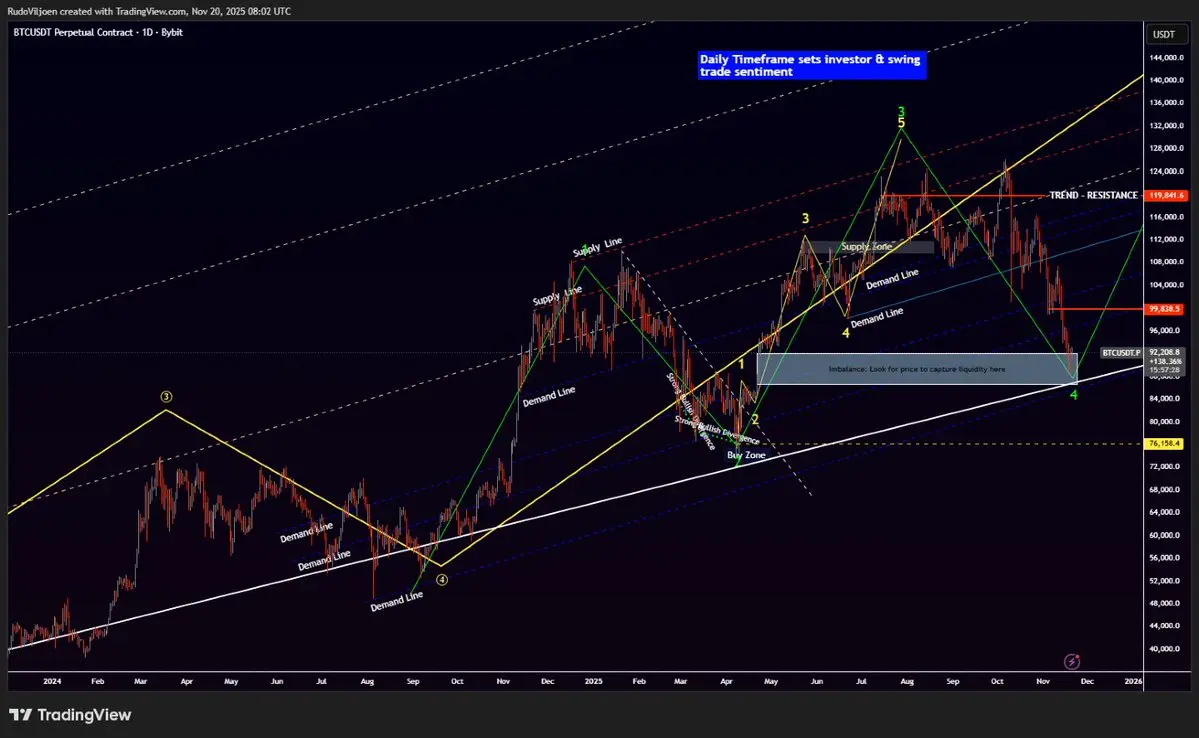This screenshot has width=1199, height=738.
Task: Click the 92,208.8 last price label
Action: tap(1165, 353)
